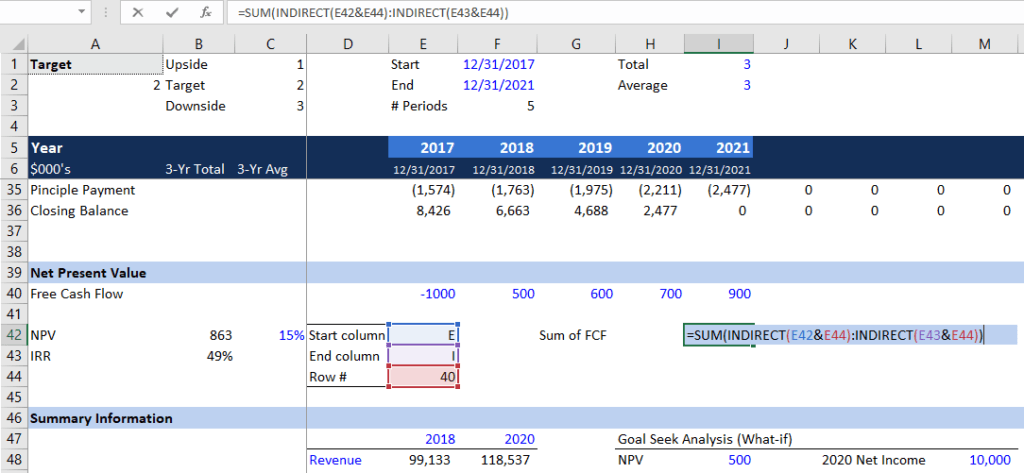Screen dimensions: 1024x473
Task: Select row 40 header
Action: (13, 294)
